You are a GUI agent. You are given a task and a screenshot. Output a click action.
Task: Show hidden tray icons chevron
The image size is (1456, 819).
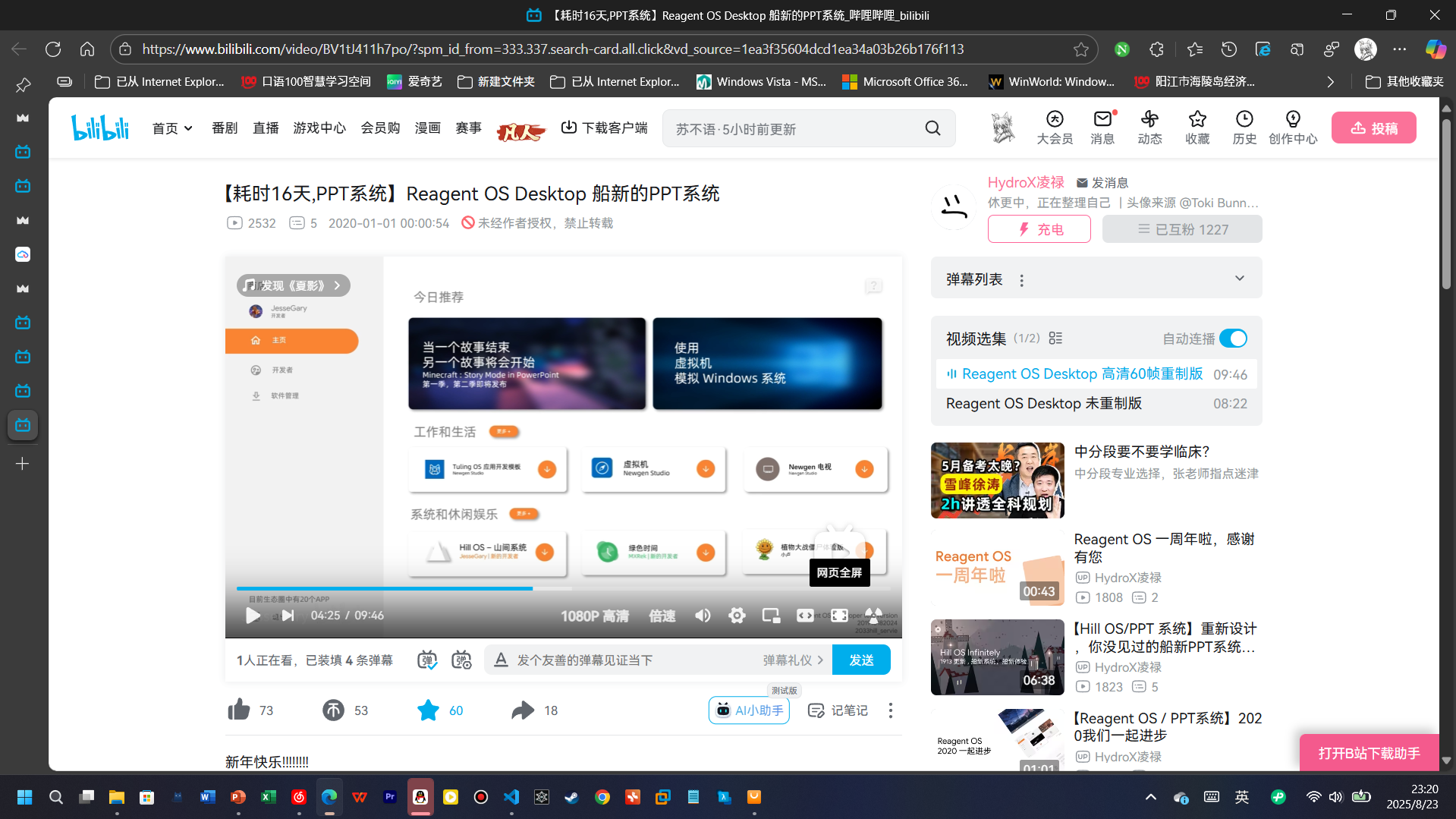click(1150, 797)
